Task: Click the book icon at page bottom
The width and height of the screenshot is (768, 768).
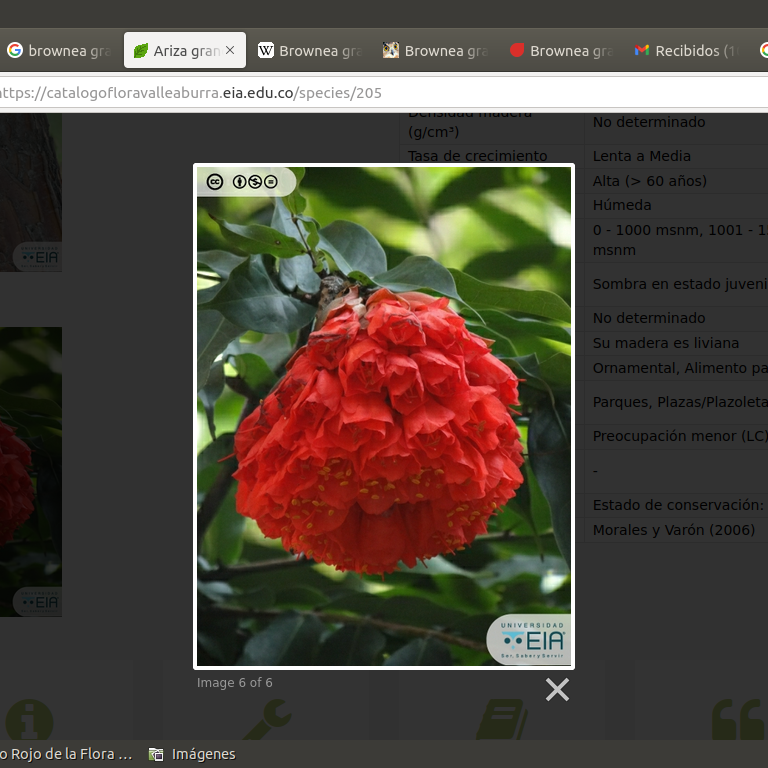Action: [x=502, y=720]
